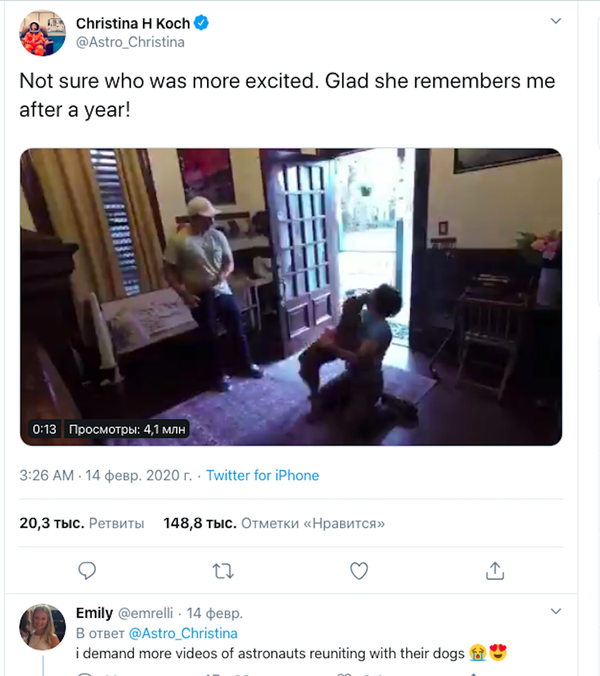Screen dimensions: 600x676
Task: Click the 14 февр. reply date
Action: pos(215,613)
